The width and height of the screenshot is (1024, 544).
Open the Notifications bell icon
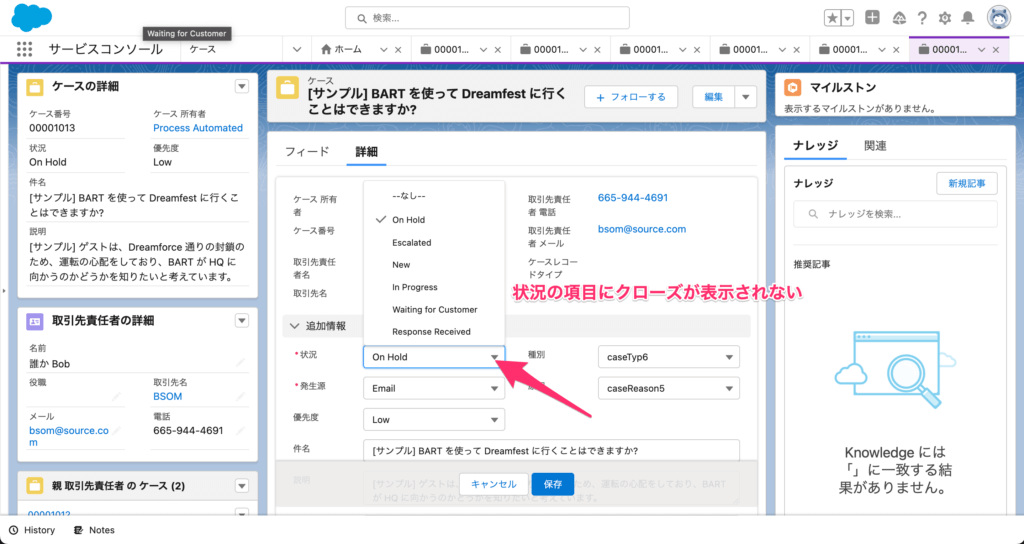[x=968, y=18]
